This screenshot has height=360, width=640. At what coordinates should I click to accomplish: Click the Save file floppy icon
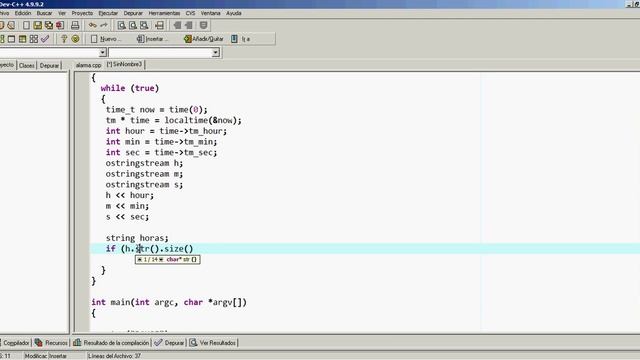38,25
